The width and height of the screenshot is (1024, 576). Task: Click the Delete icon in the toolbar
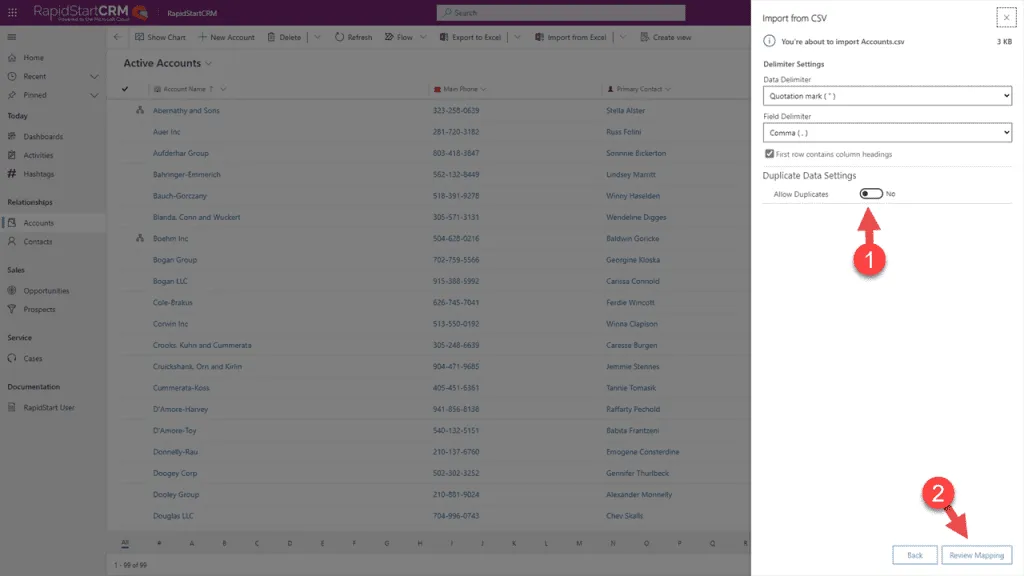pos(286,36)
